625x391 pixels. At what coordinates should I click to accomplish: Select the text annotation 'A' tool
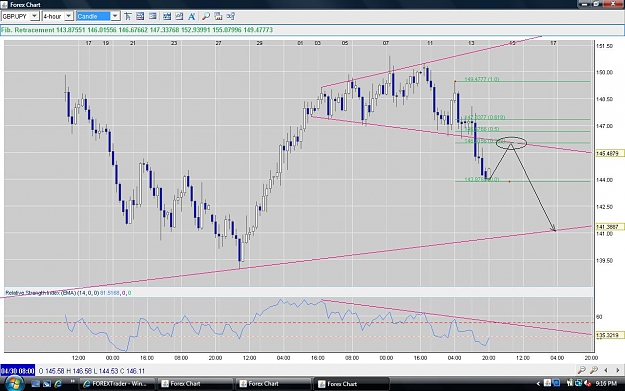click(192, 16)
